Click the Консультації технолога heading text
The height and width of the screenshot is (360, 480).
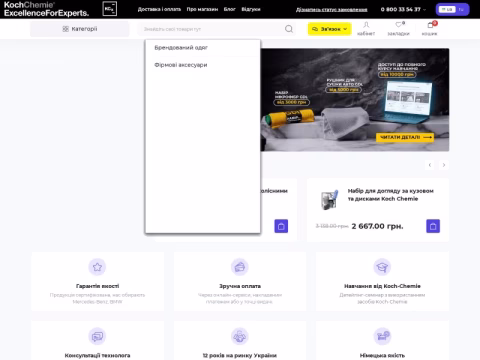97,355
